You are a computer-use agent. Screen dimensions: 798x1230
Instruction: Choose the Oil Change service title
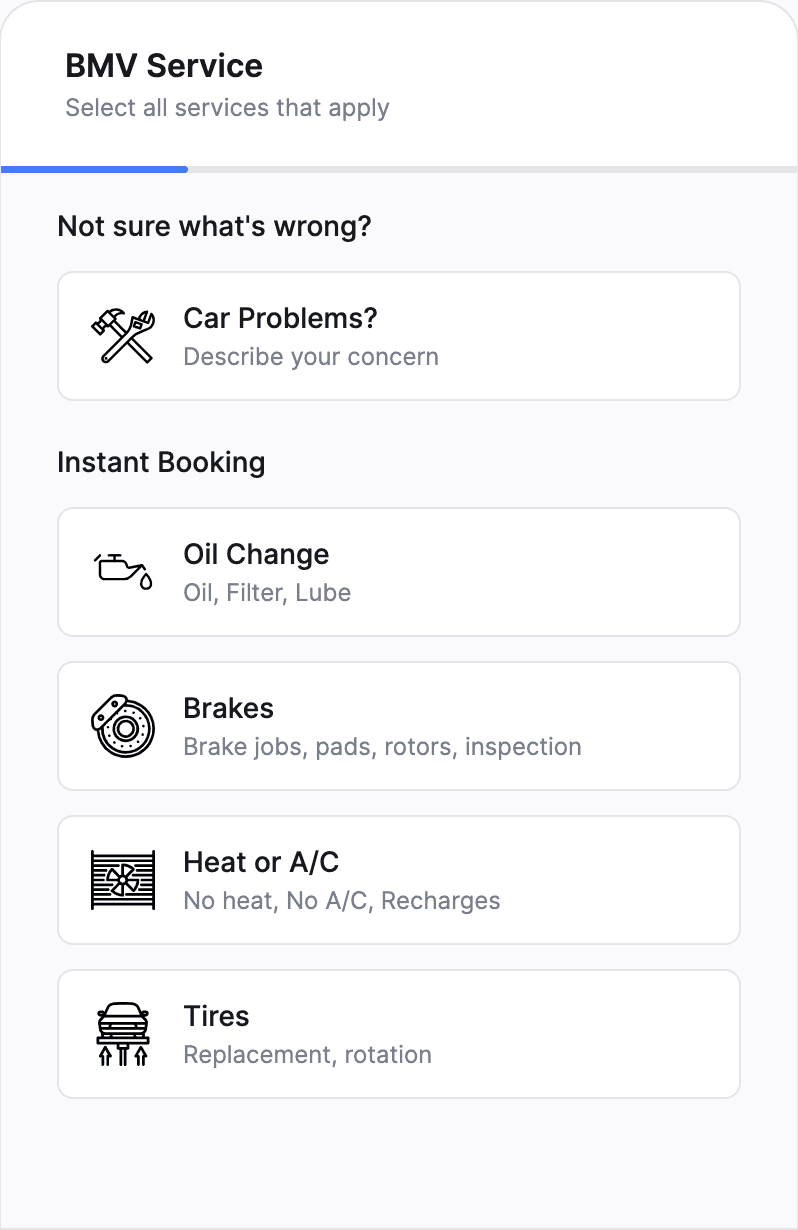click(x=256, y=554)
